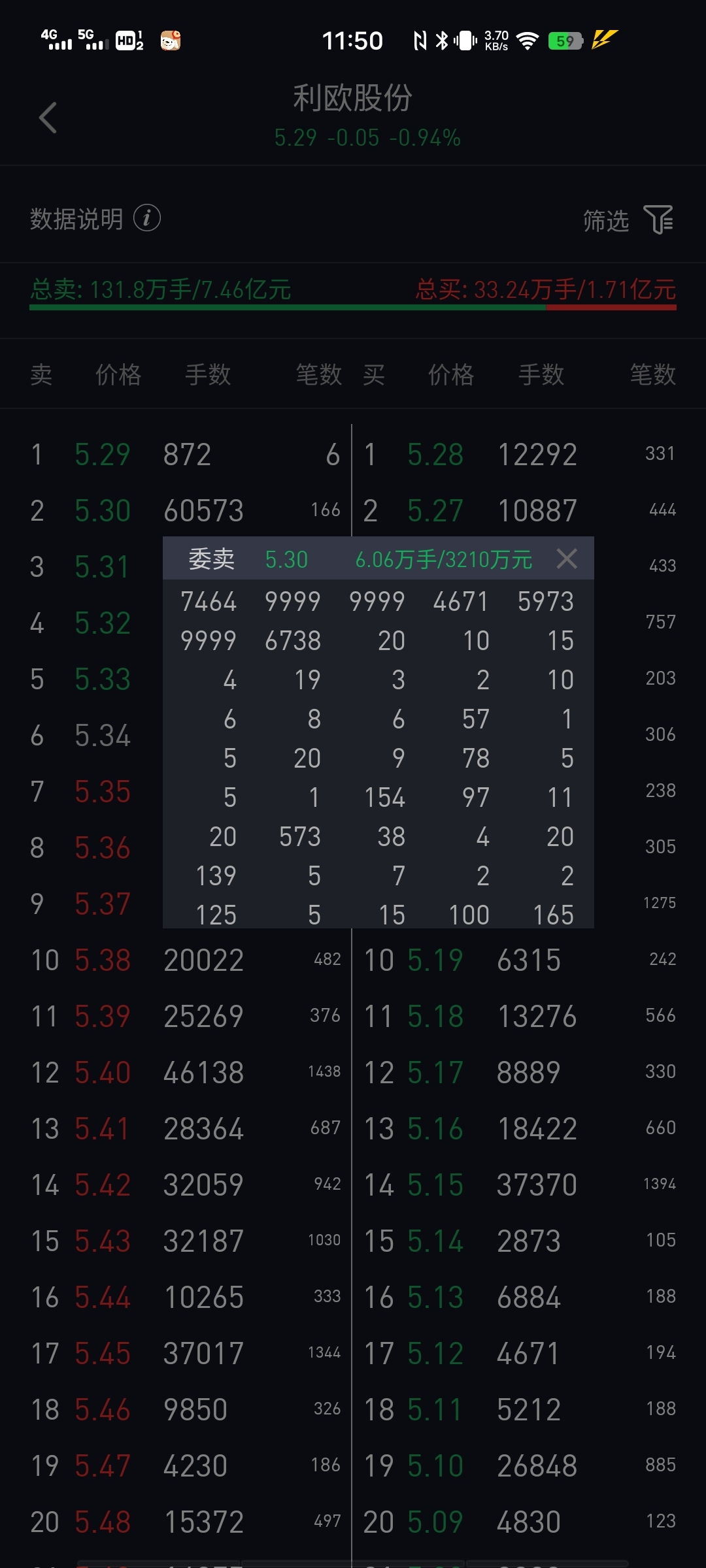Tap sell volume 28364 at price 5.41
Screen dimensions: 706x1568
pyautogui.click(x=203, y=1129)
